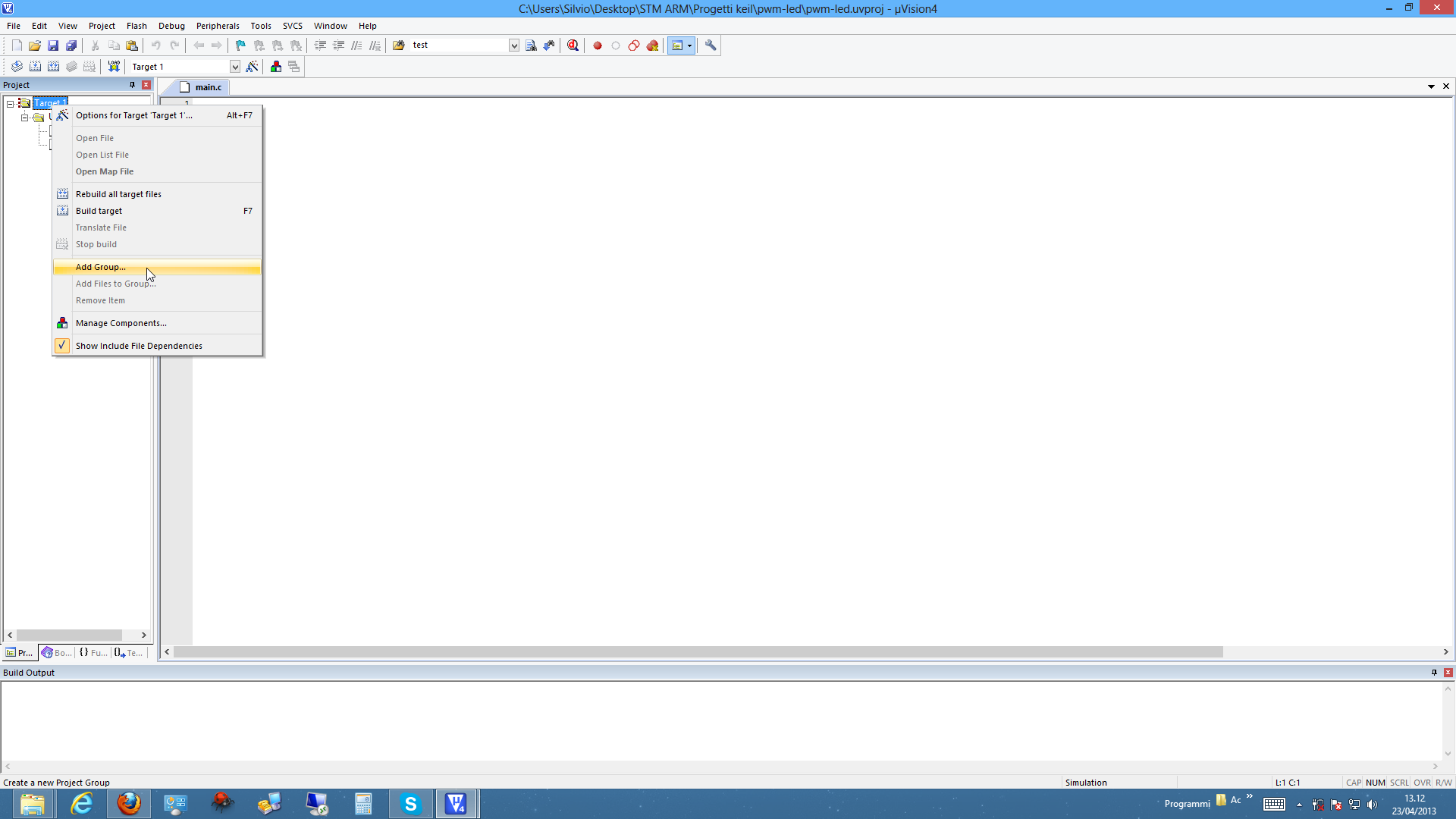Open the Peripherals menu
1456x819 pixels.
(218, 26)
